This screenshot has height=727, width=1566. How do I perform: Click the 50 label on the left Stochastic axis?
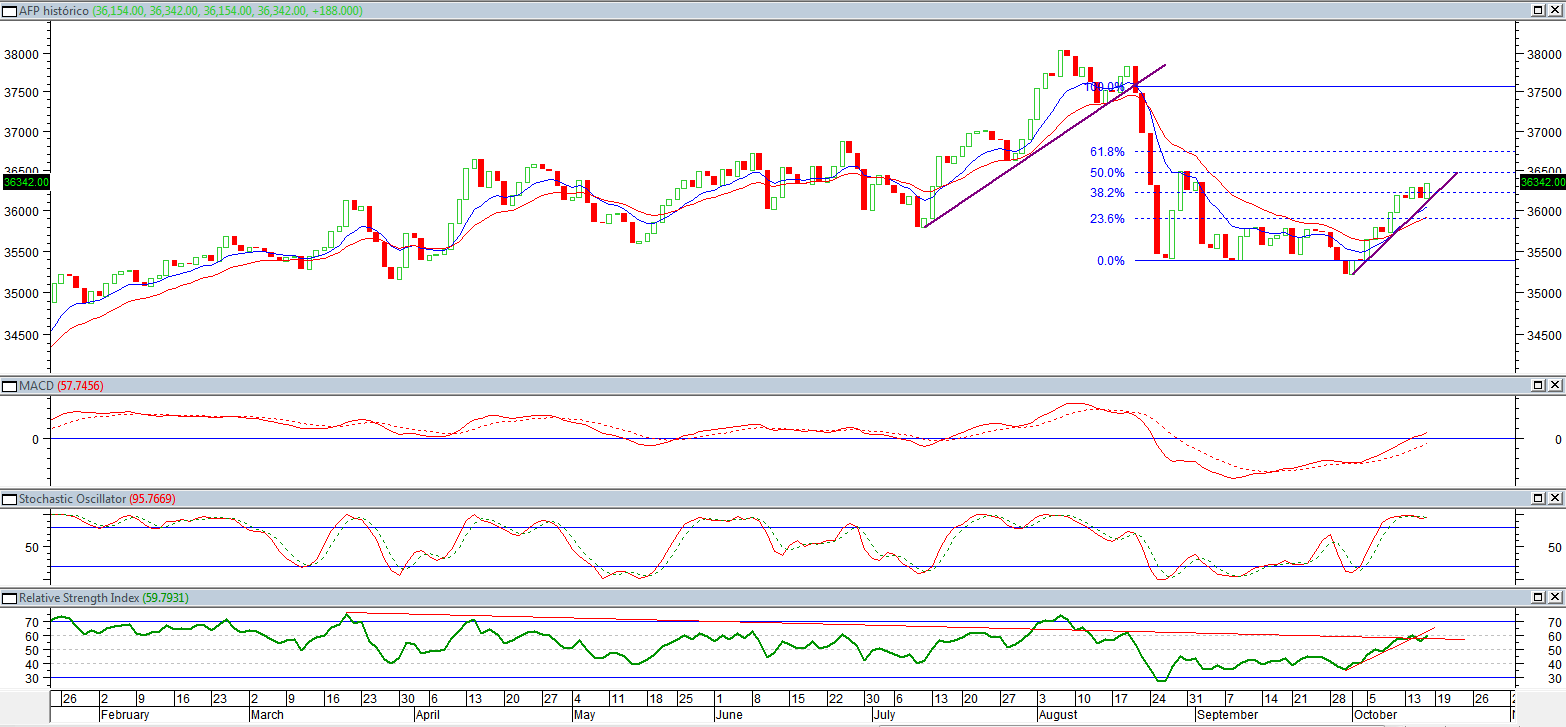32,547
